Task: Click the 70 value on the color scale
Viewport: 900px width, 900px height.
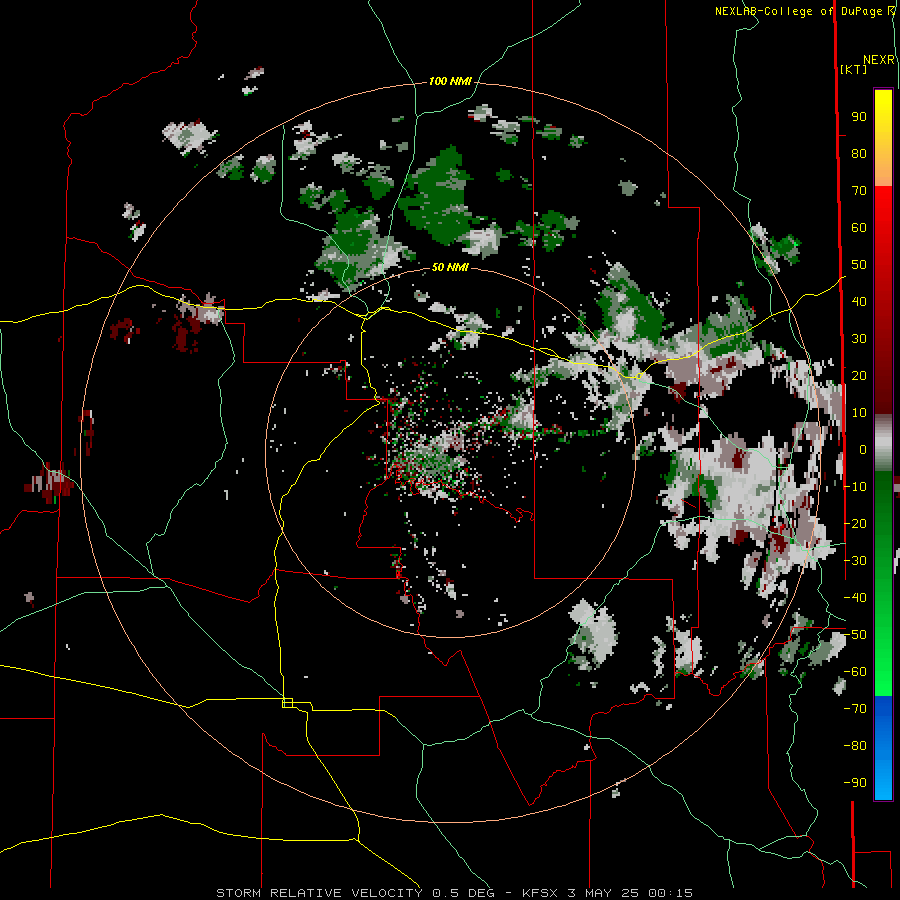Action: click(859, 191)
